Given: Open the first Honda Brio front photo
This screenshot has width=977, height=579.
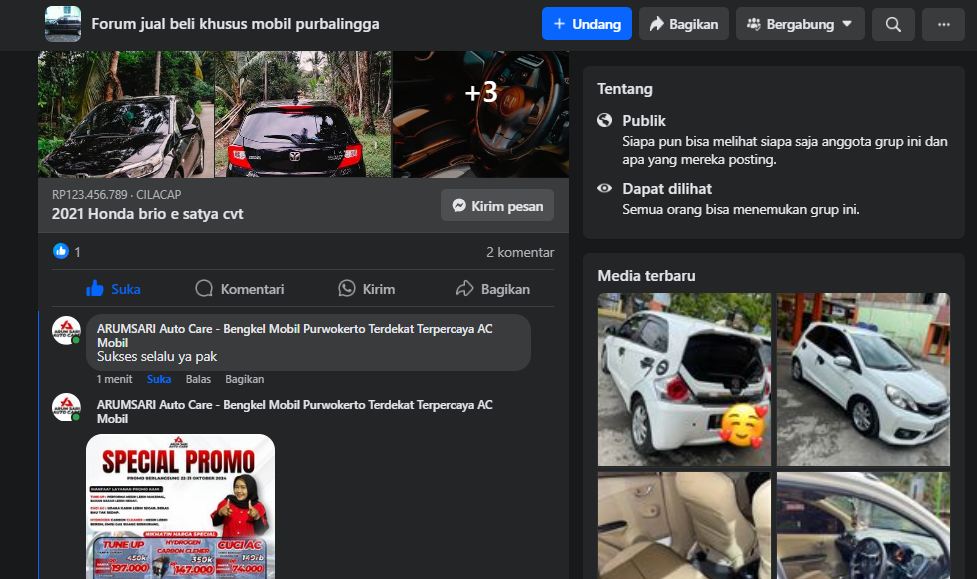Looking at the screenshot, I should pos(126,115).
